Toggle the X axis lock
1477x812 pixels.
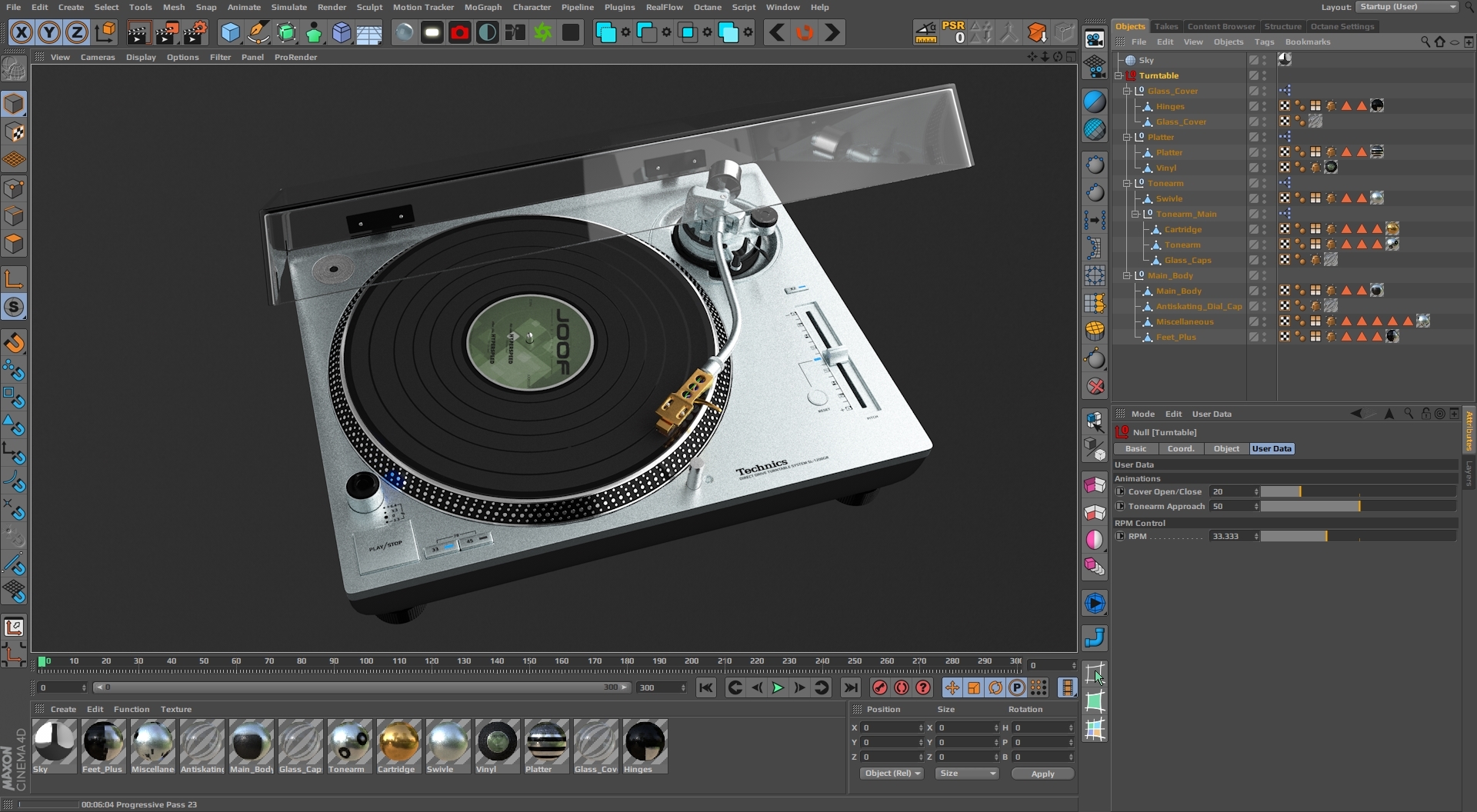22,33
